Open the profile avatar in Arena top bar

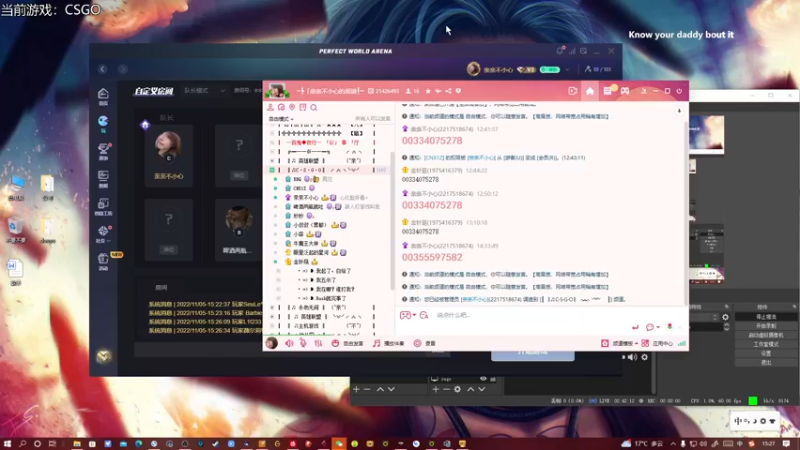tap(473, 69)
